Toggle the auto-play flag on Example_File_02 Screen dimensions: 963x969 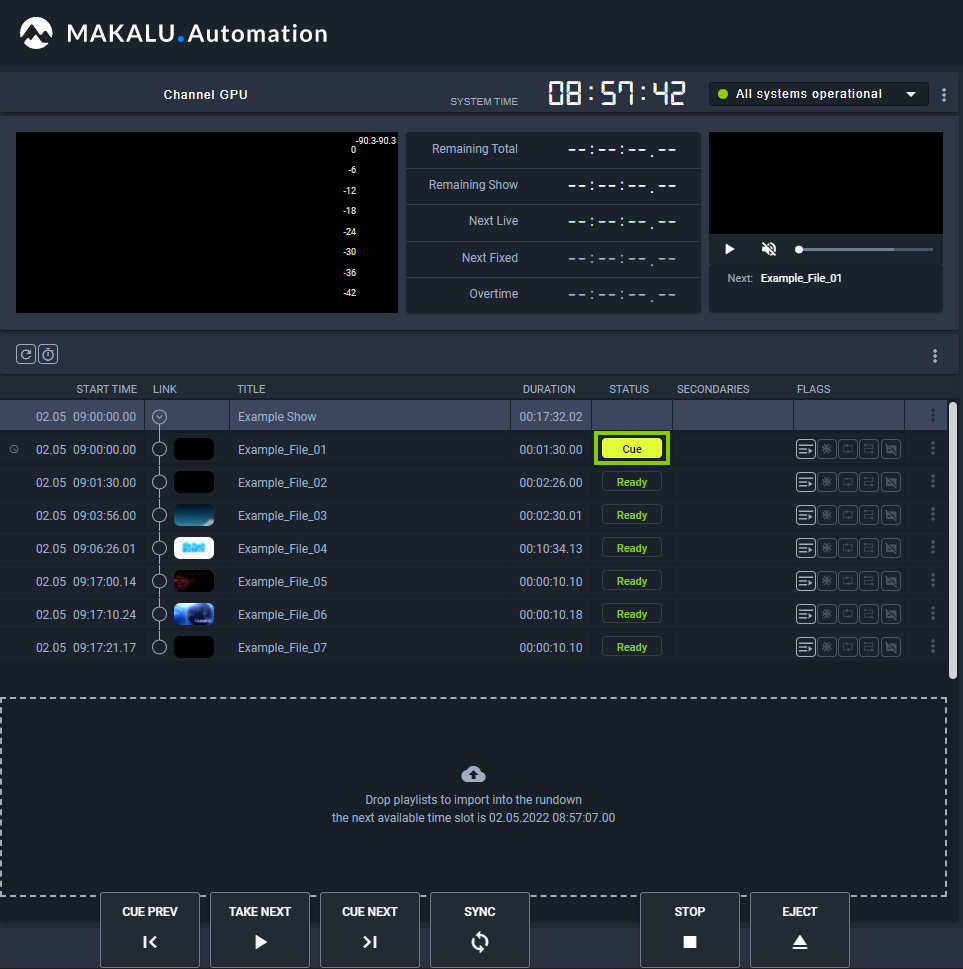click(x=805, y=482)
